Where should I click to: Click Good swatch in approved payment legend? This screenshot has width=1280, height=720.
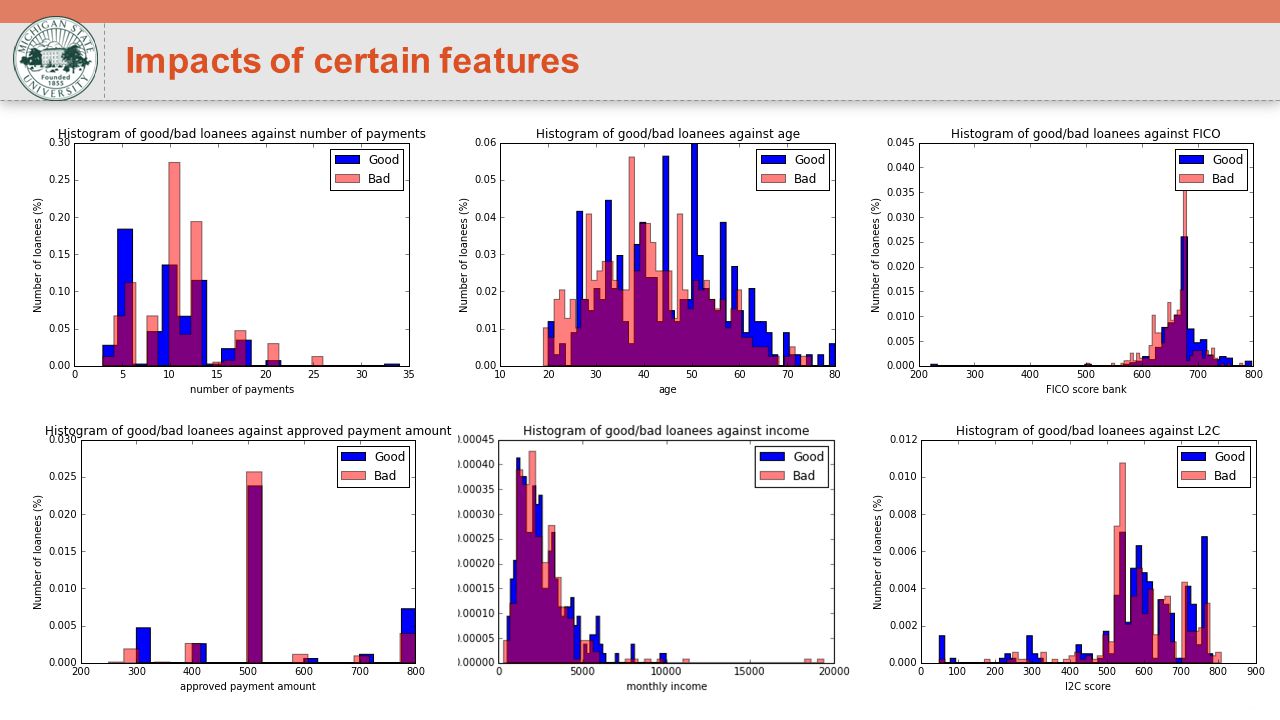355,457
